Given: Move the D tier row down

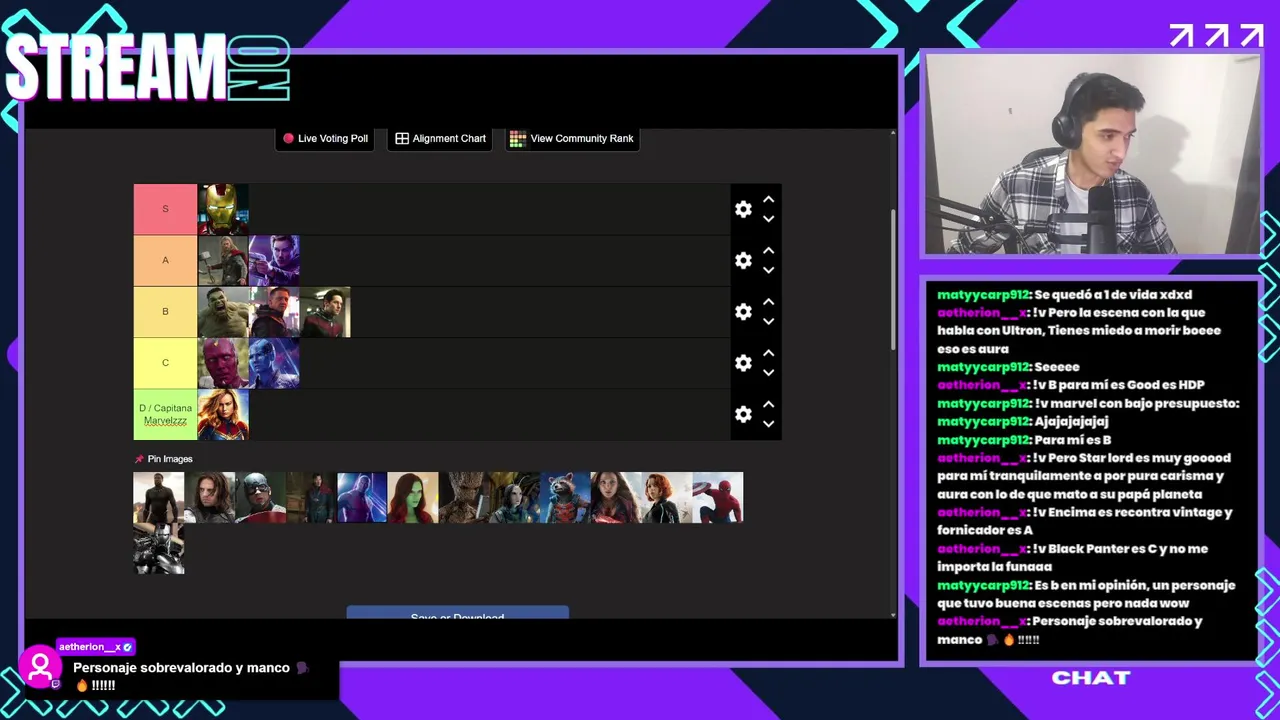Looking at the screenshot, I should pos(768,422).
